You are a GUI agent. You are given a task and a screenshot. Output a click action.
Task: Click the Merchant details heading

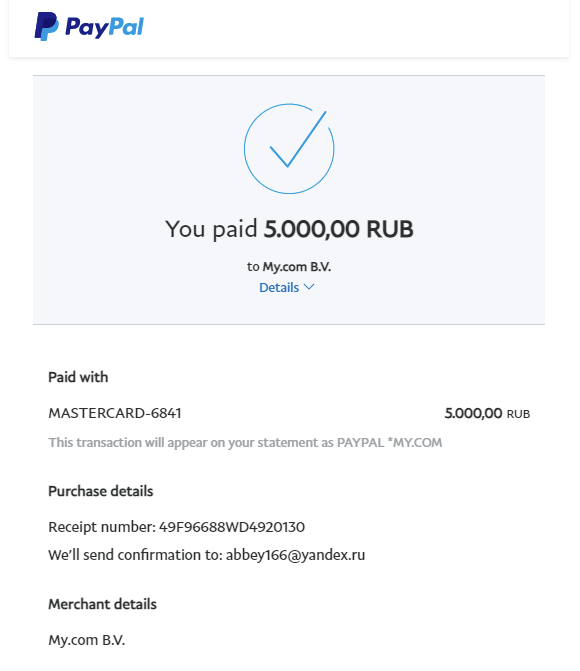coord(102,604)
